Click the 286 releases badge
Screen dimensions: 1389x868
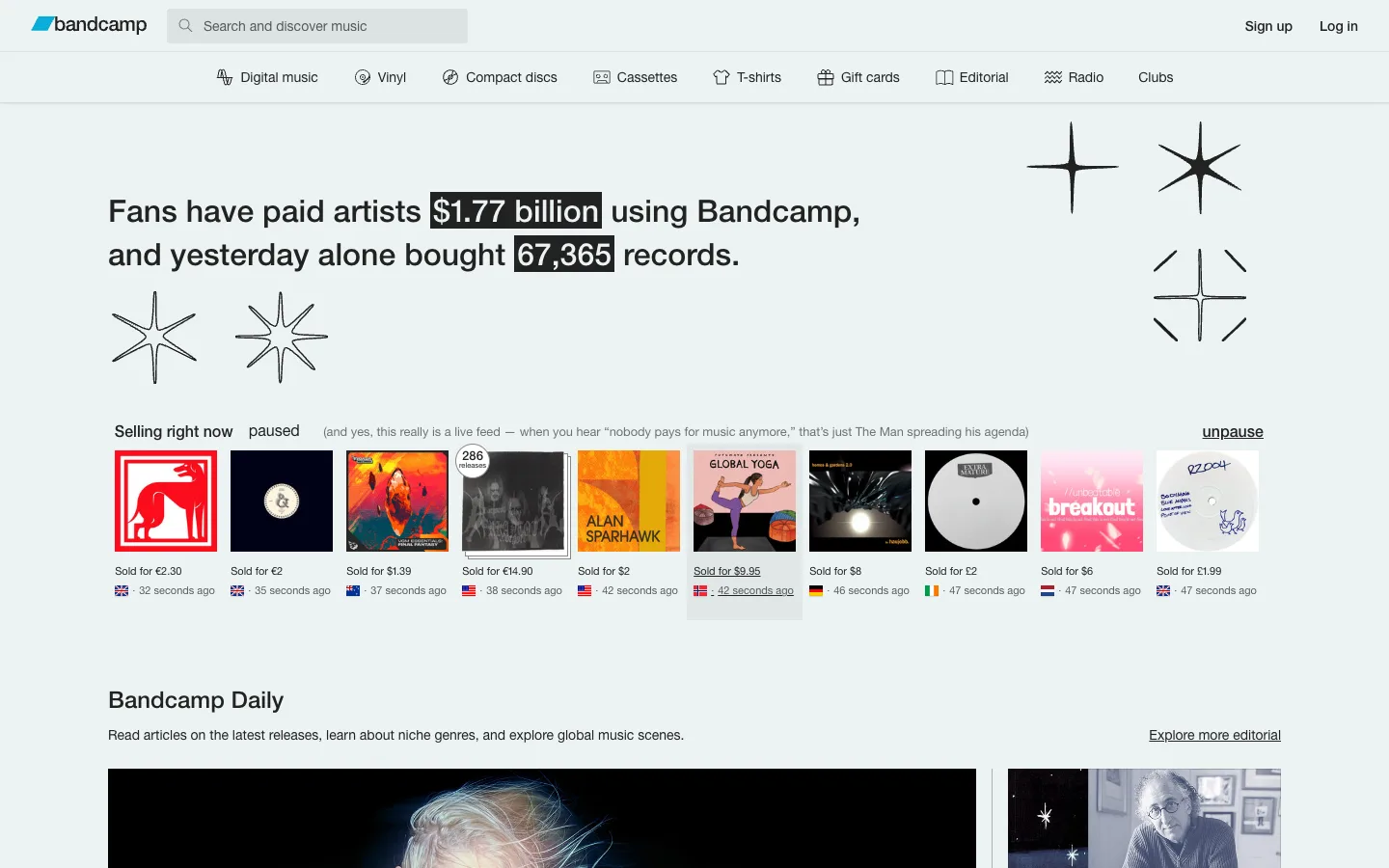tap(473, 460)
